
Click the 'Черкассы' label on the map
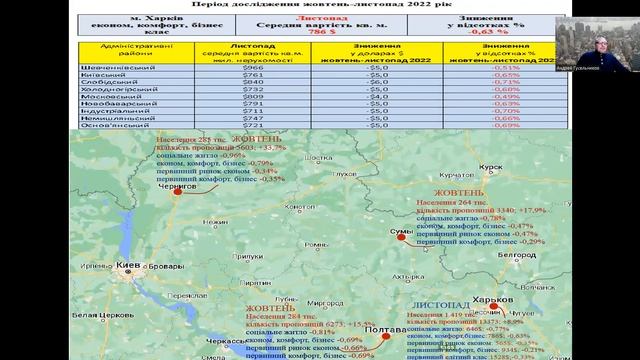pyautogui.click(x=226, y=341)
